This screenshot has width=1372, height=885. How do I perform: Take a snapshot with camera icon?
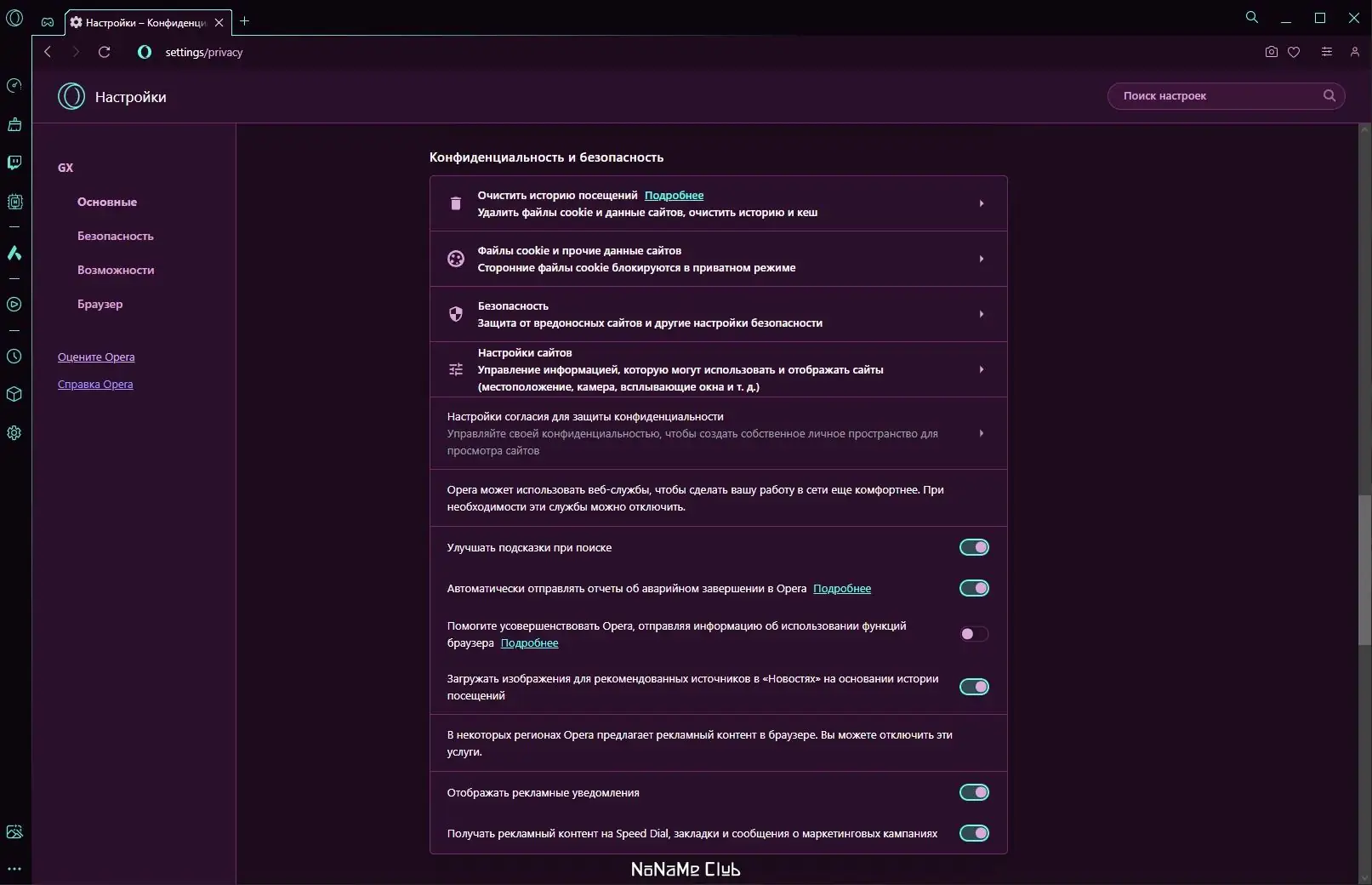pyautogui.click(x=1272, y=52)
